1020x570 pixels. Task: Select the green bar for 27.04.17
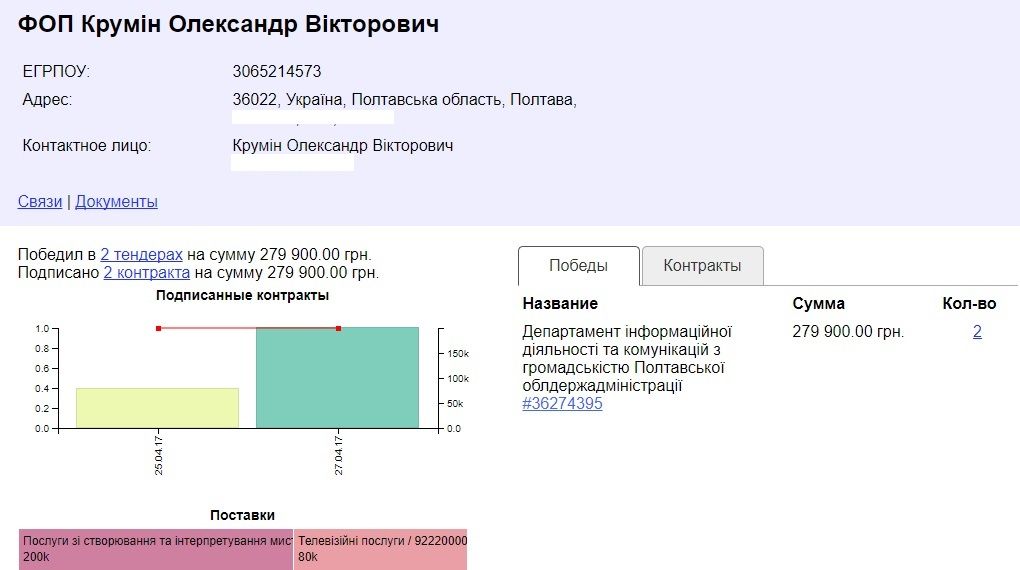point(337,378)
